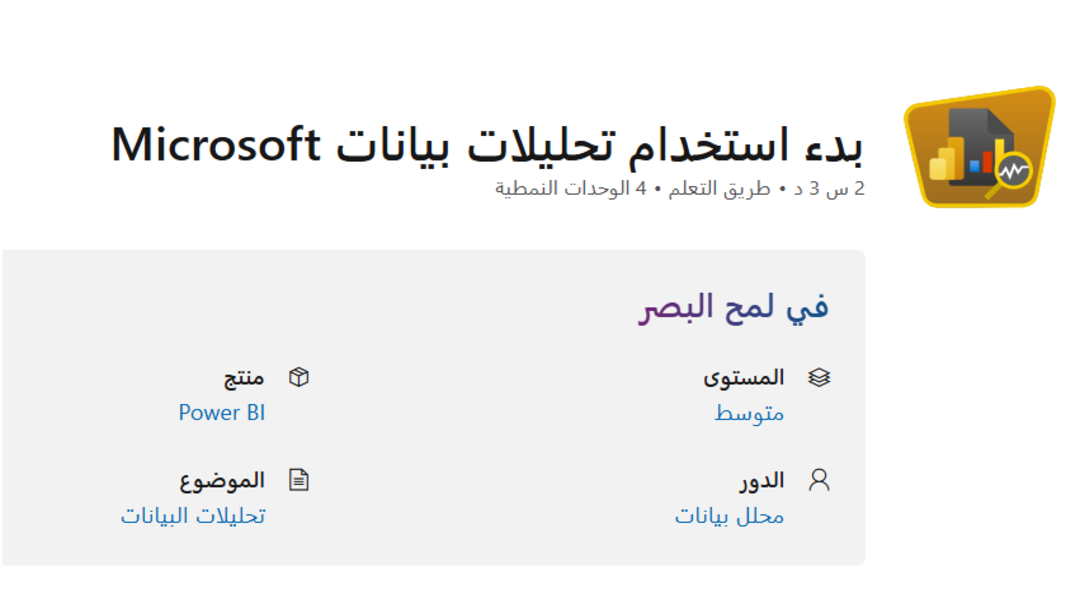Follow the محلل بيانات role link

coord(729,516)
